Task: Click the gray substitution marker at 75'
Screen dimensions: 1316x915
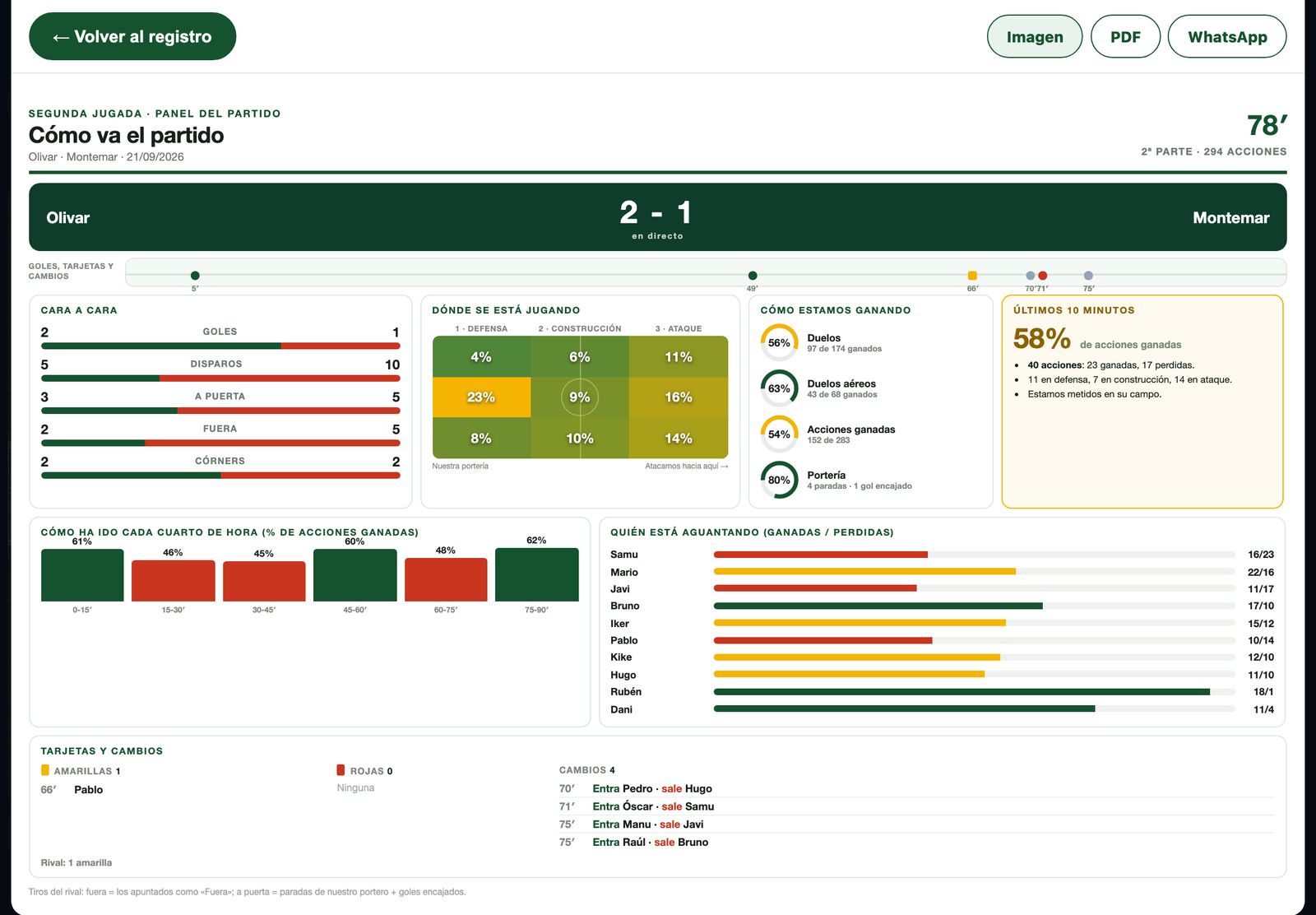Action: (x=1088, y=276)
